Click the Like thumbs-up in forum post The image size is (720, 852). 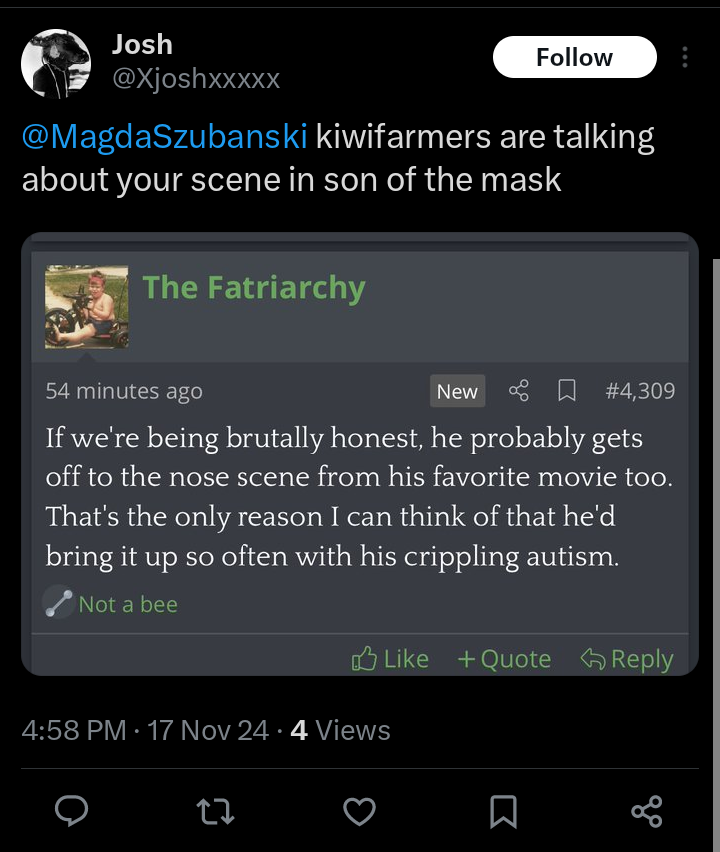pos(390,659)
